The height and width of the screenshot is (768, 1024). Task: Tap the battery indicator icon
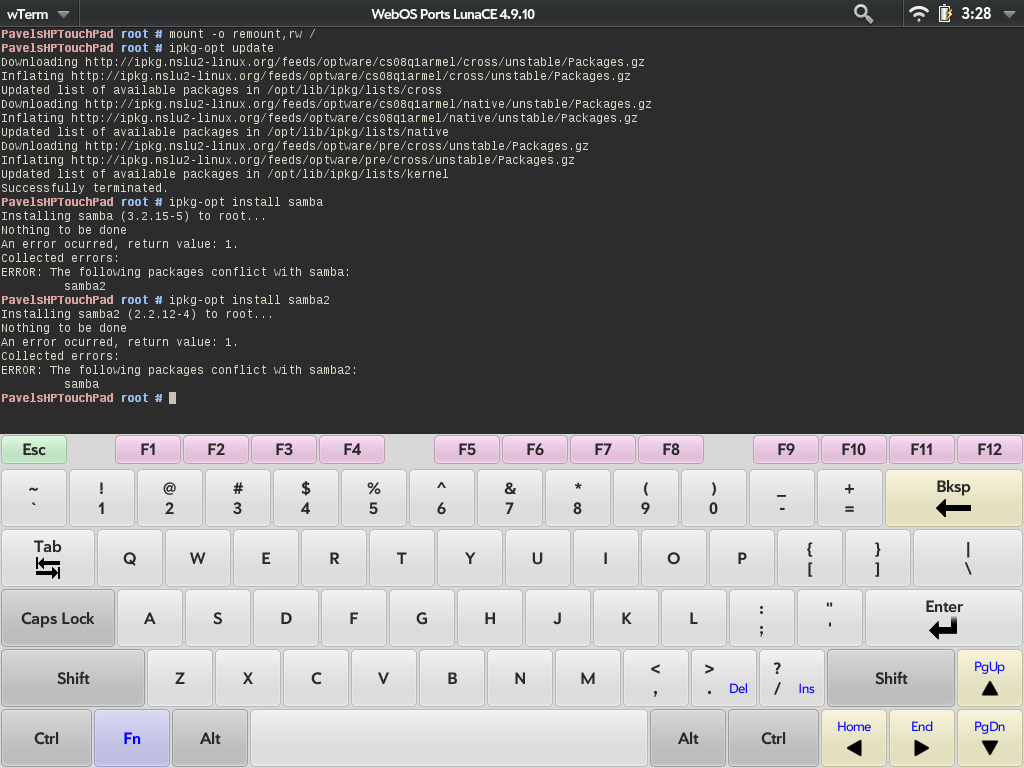click(945, 14)
